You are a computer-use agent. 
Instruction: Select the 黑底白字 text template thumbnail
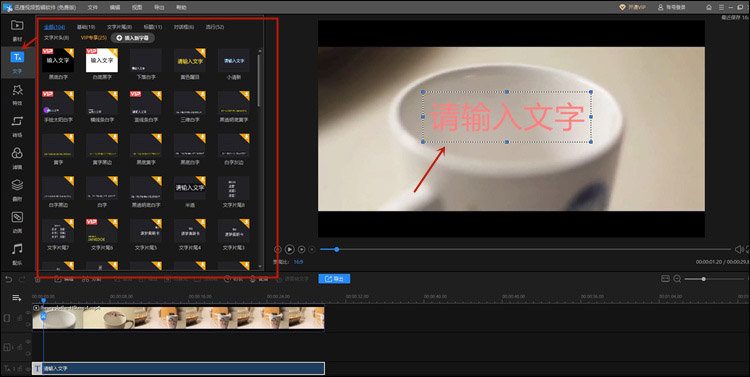click(x=58, y=60)
